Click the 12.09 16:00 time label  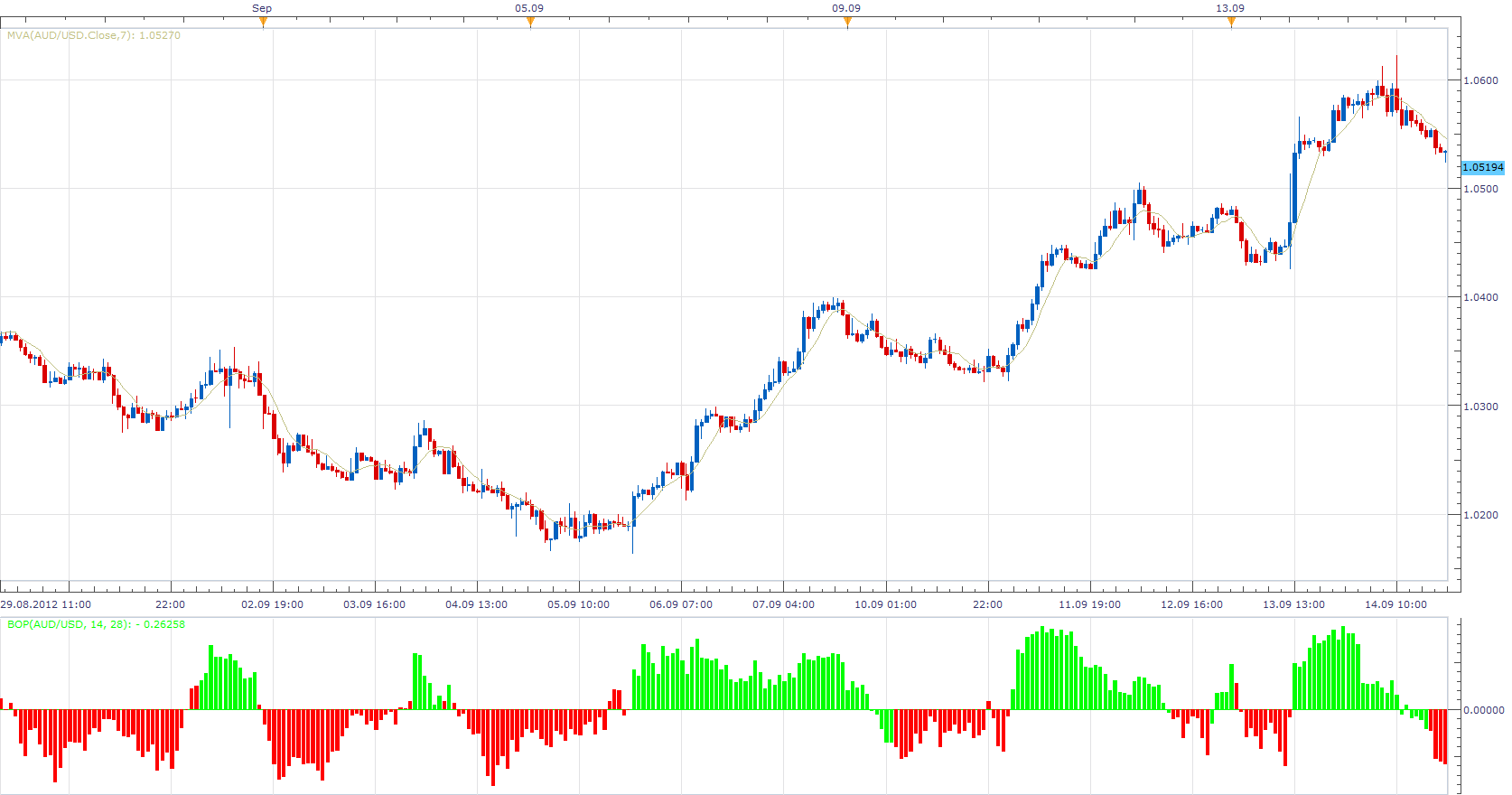pos(1191,604)
